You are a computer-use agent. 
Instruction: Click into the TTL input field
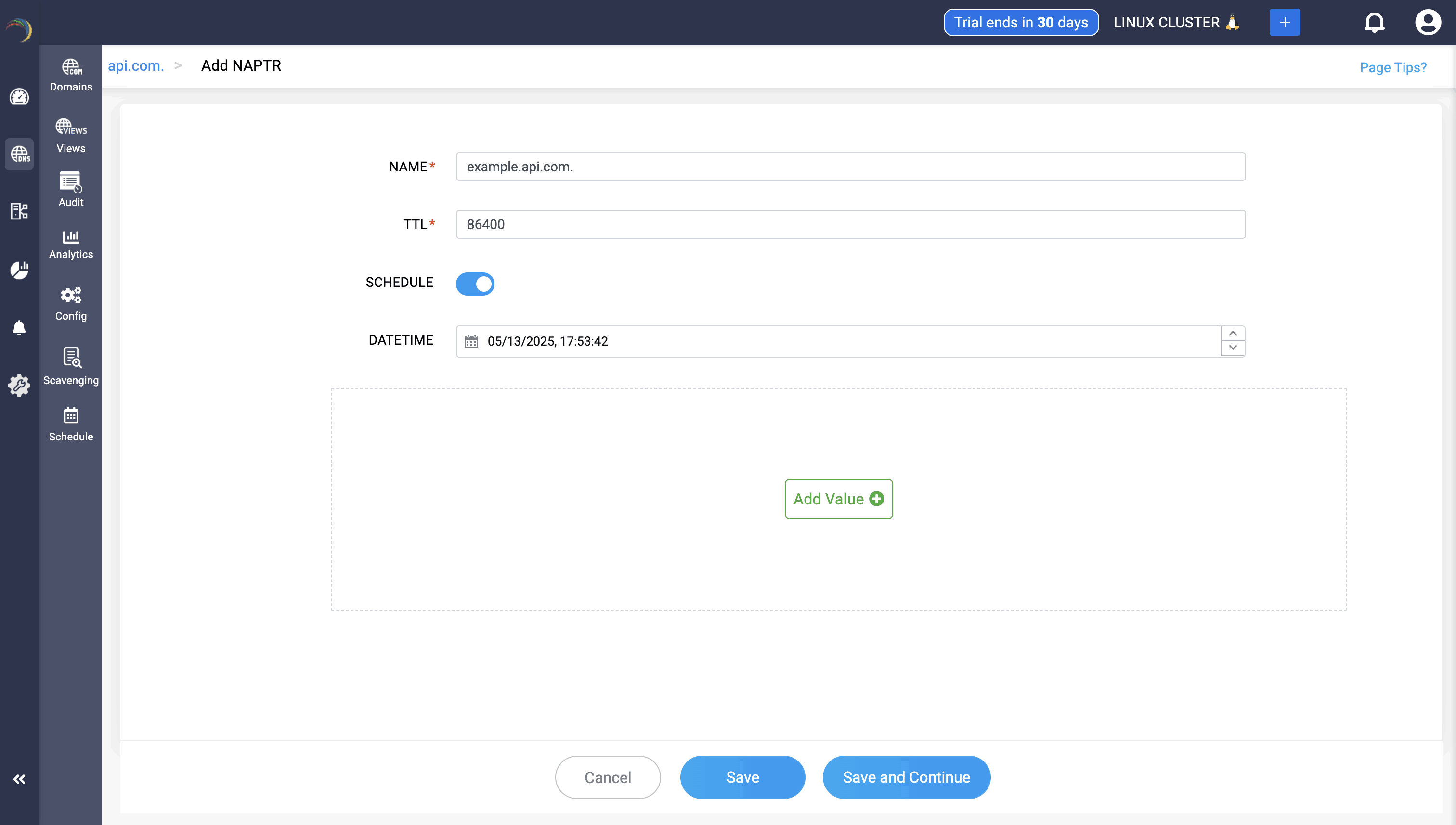850,224
